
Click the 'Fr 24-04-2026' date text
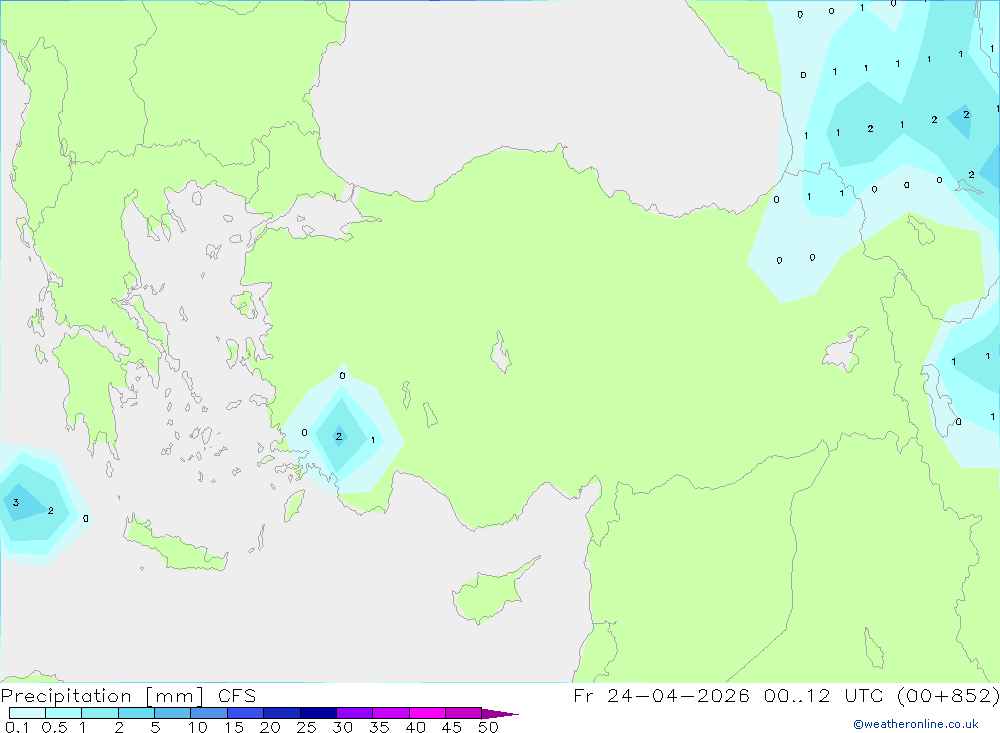661,696
